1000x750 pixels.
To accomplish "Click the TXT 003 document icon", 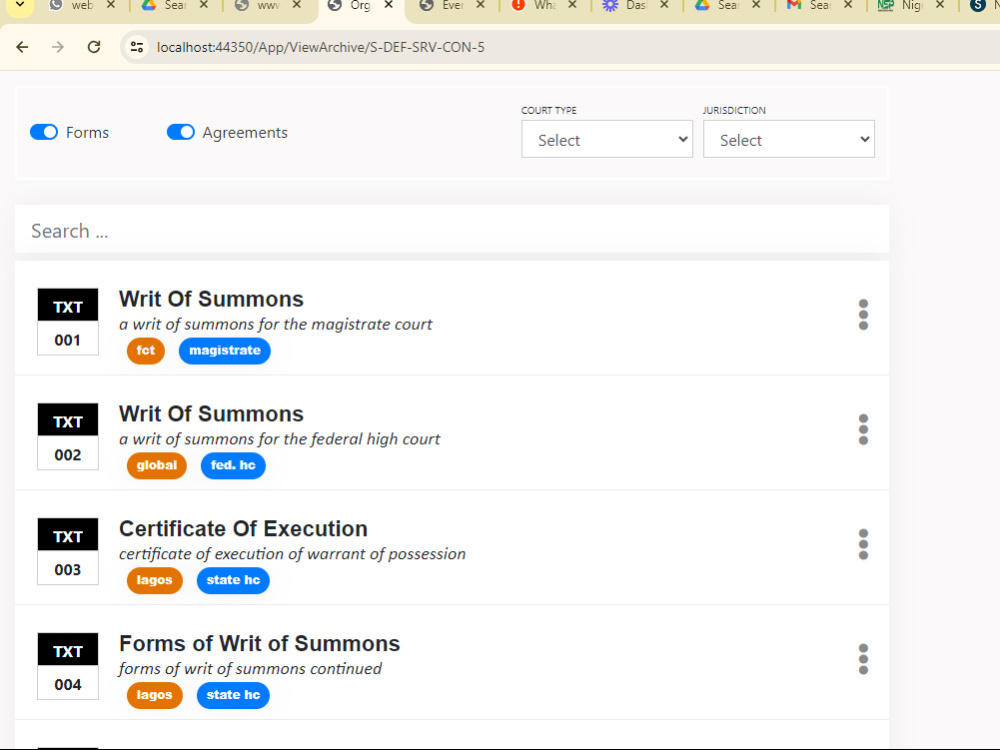I will 68,551.
